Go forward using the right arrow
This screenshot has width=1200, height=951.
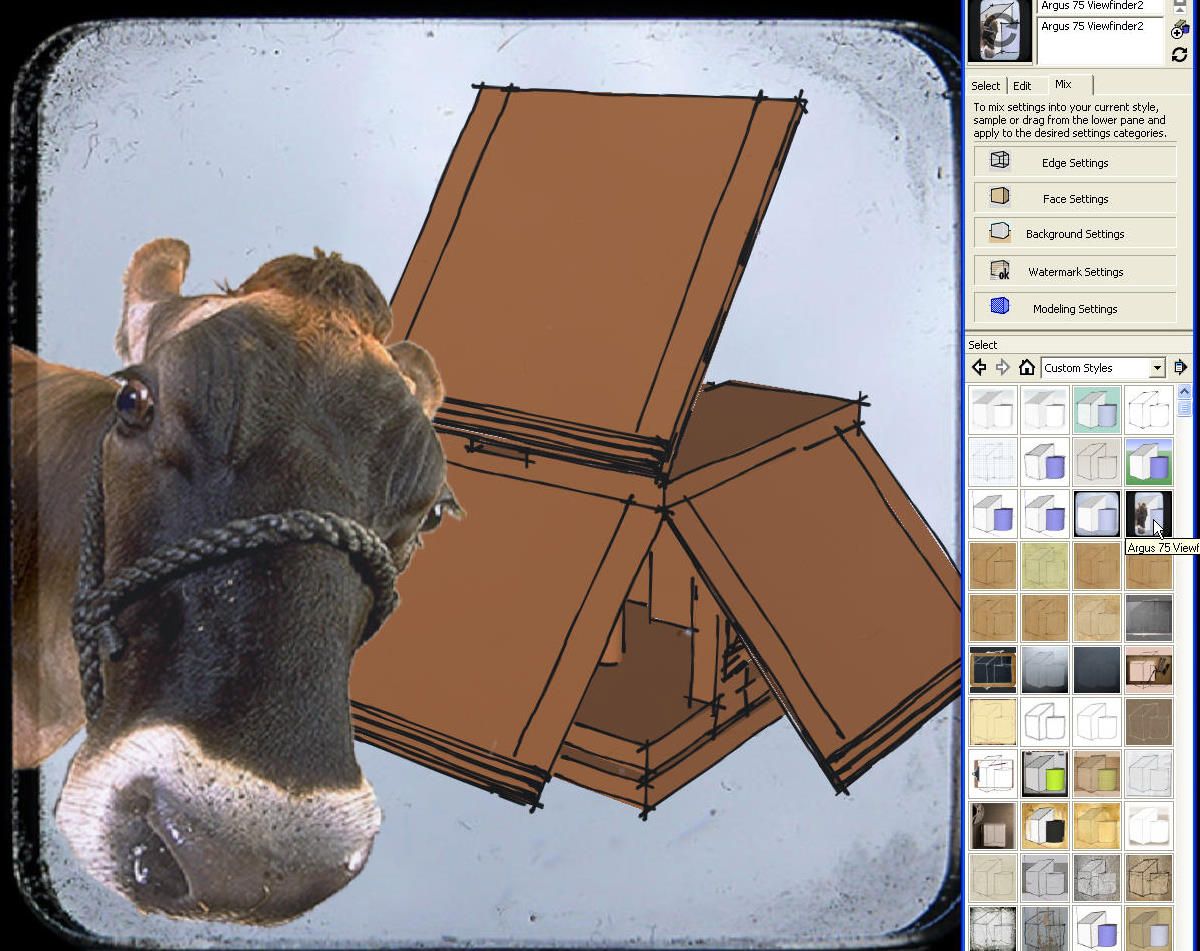pos(1002,367)
